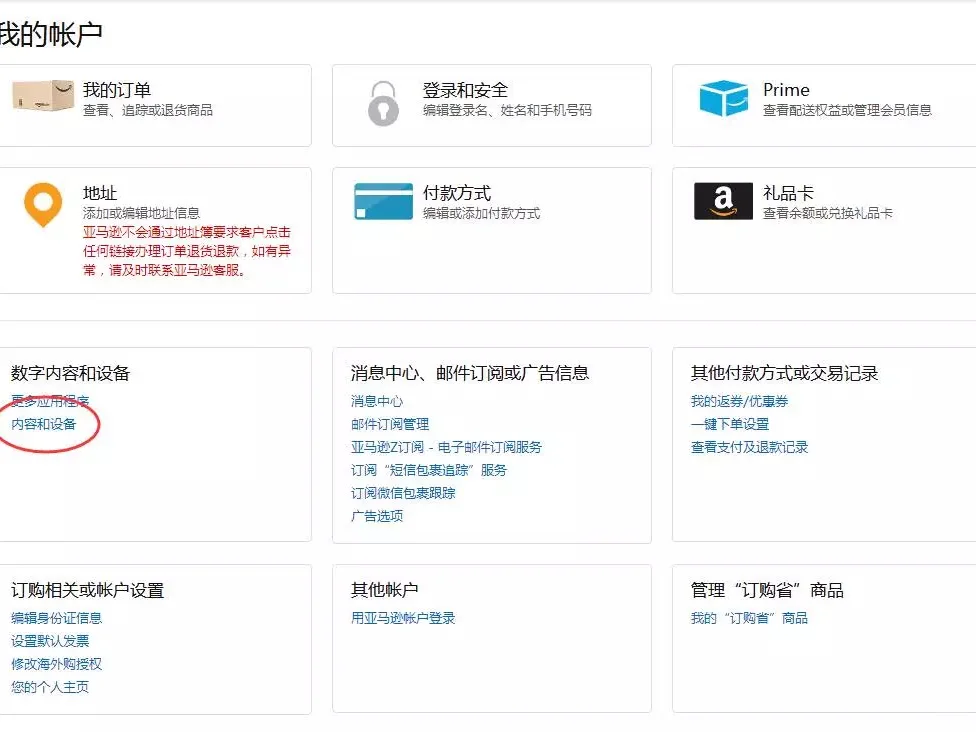Click the 编辑登录名、姓名和手机号码 description text
Screen dimensions: 976x732
[507, 110]
